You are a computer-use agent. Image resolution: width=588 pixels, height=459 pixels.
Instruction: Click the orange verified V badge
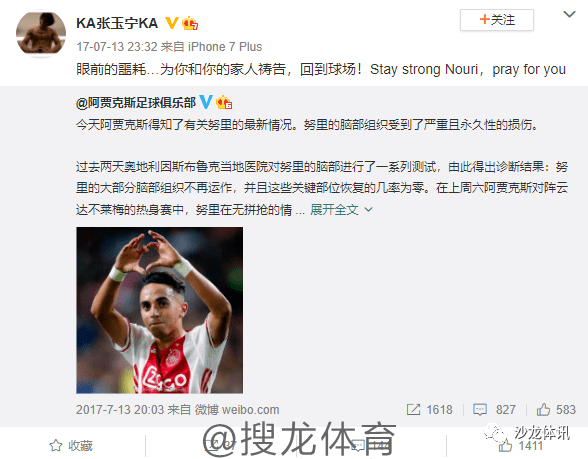(172, 23)
